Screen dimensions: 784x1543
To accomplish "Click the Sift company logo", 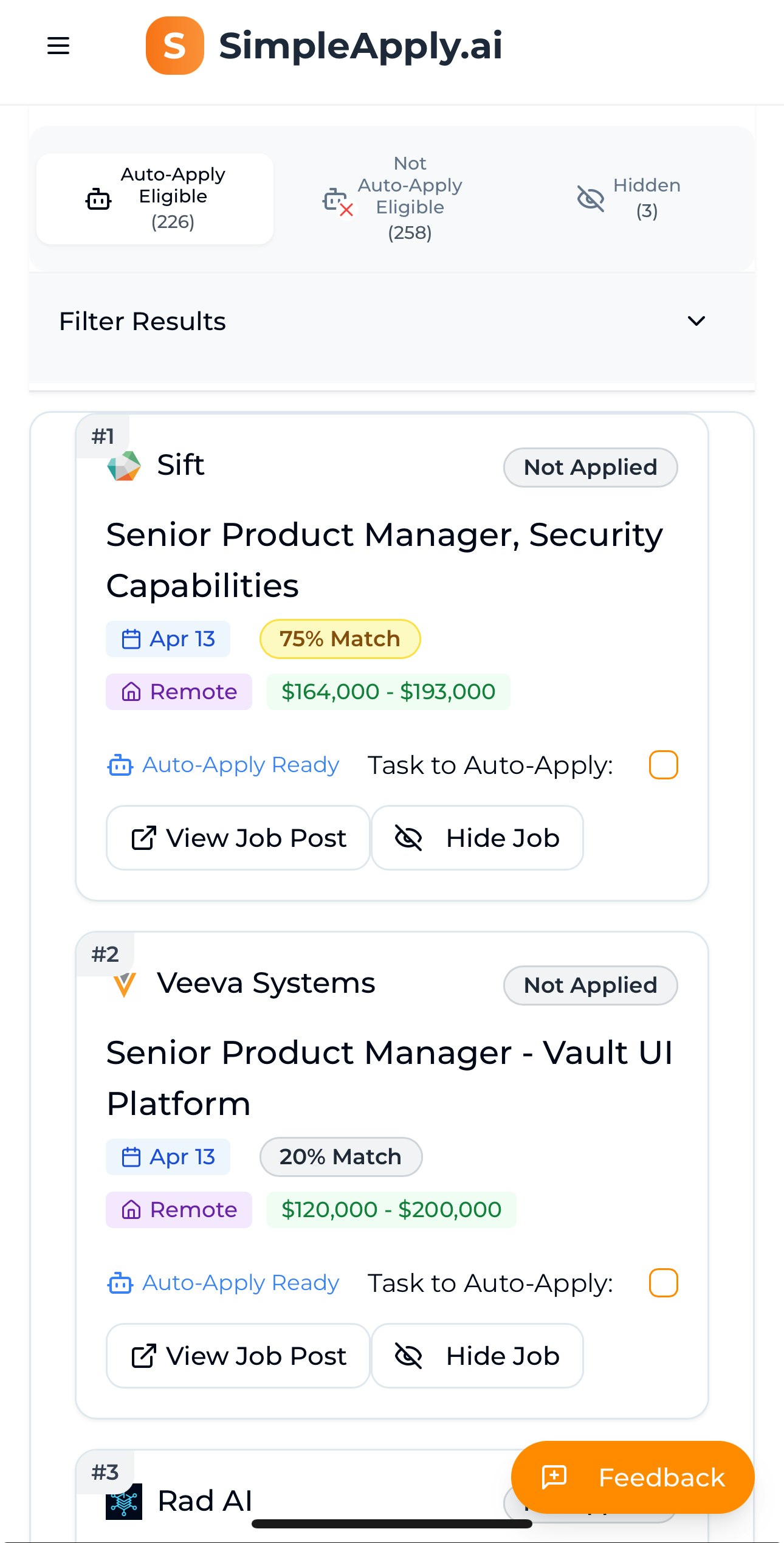I will click(124, 466).
